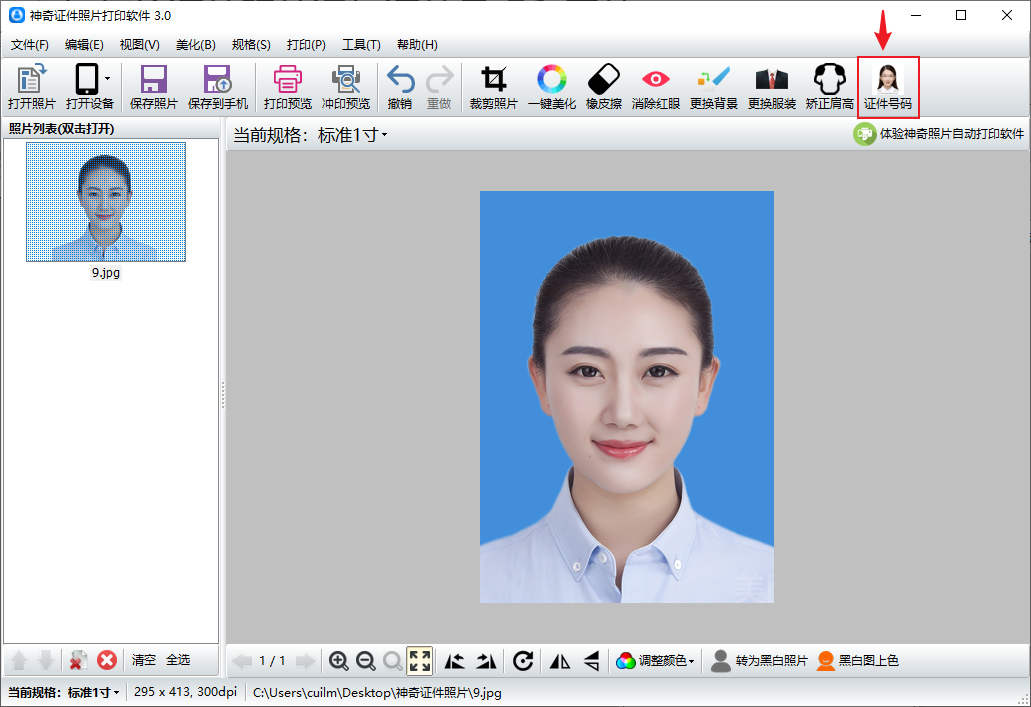
Task: Expand the 打开设备 dropdown arrow
Action: 108,79
